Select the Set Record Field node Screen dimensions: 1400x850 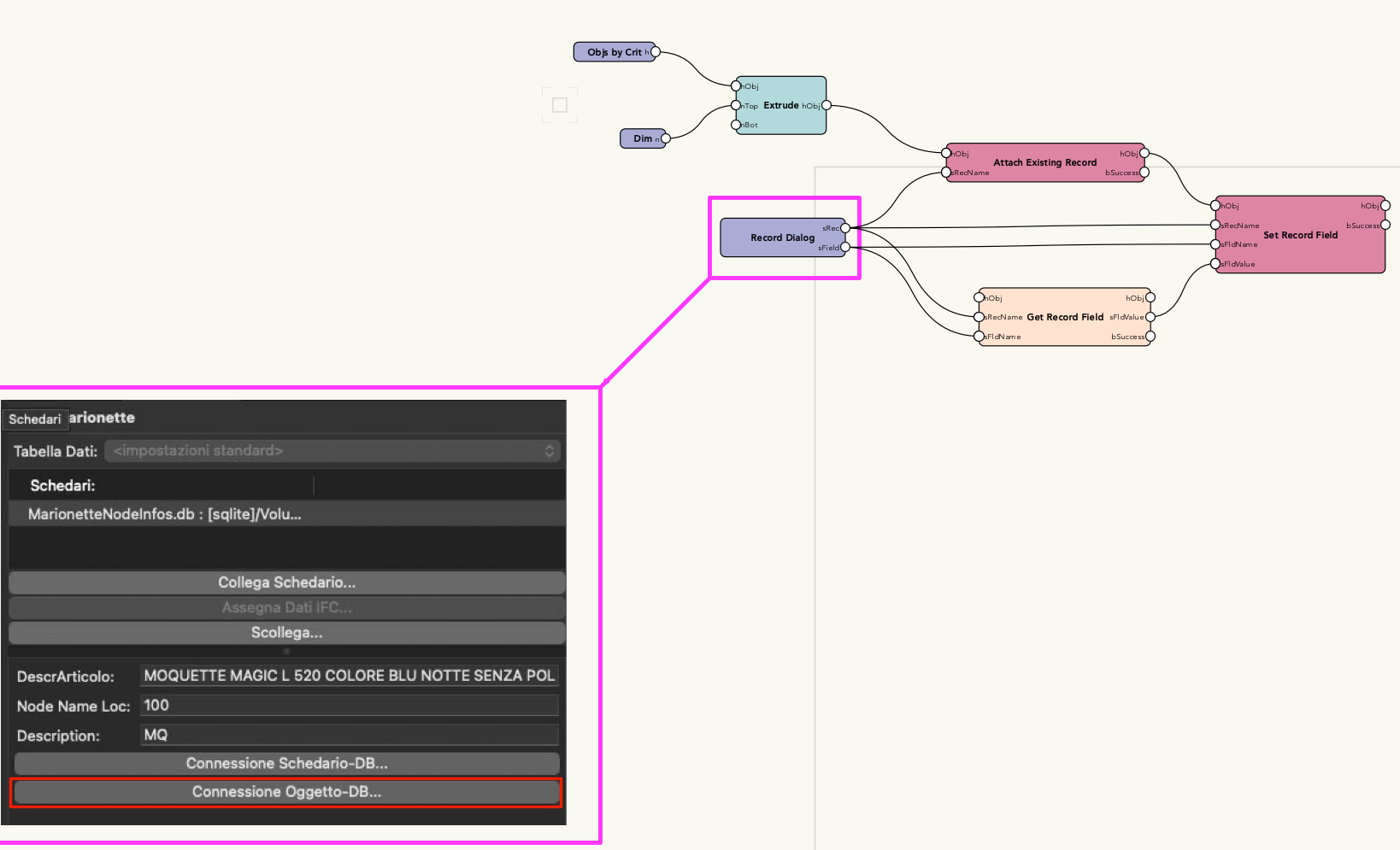(1299, 236)
